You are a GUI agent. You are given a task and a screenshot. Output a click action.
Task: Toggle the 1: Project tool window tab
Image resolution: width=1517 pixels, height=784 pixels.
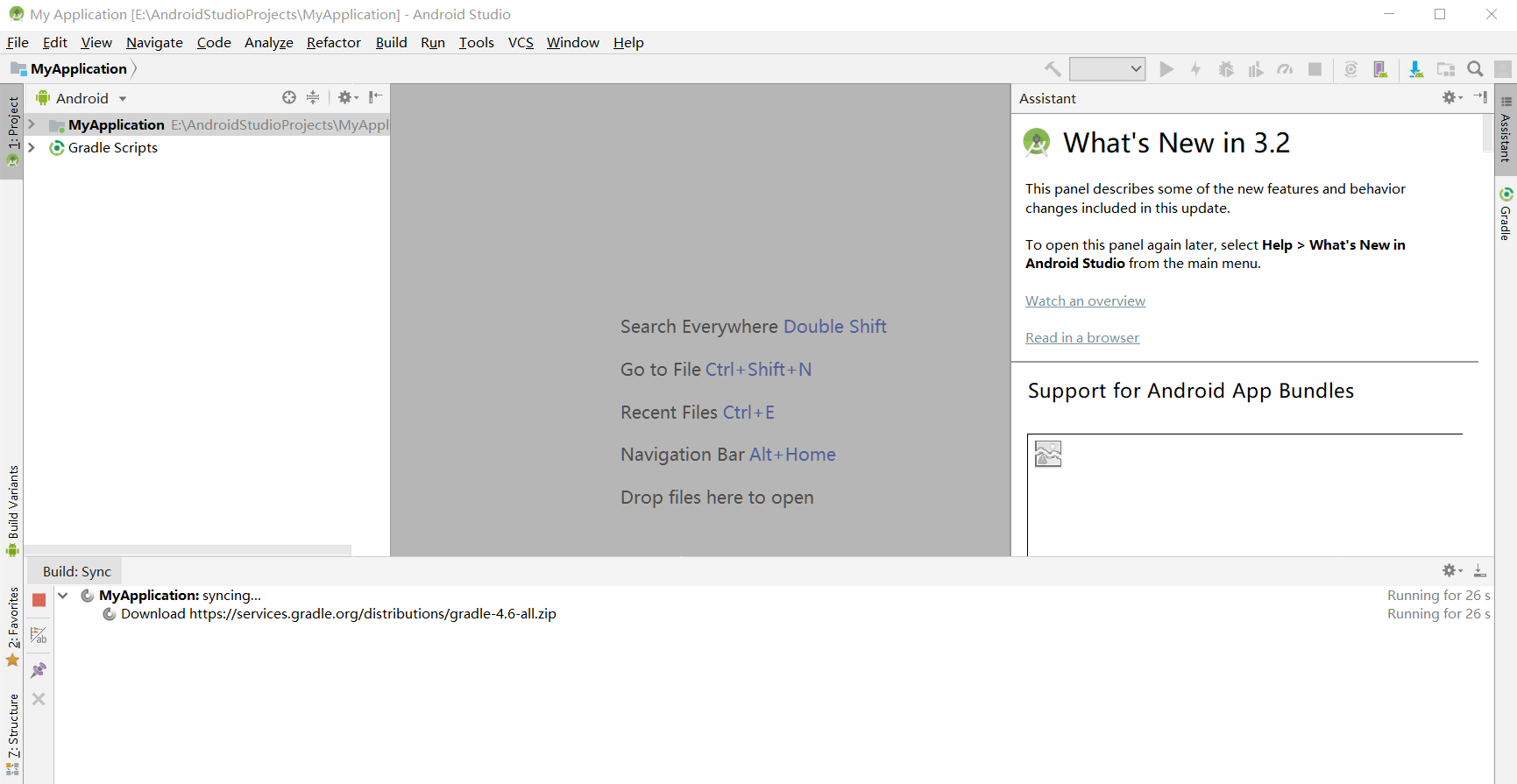tap(12, 131)
